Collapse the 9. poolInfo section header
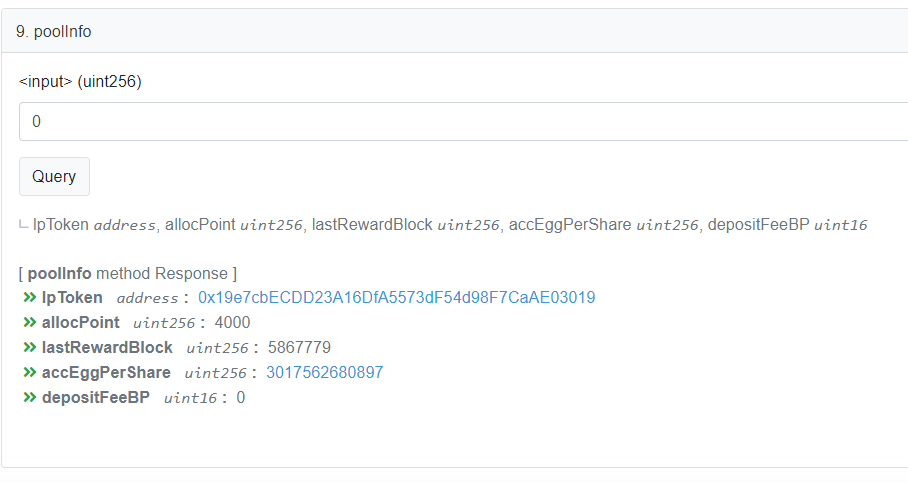 pos(455,31)
